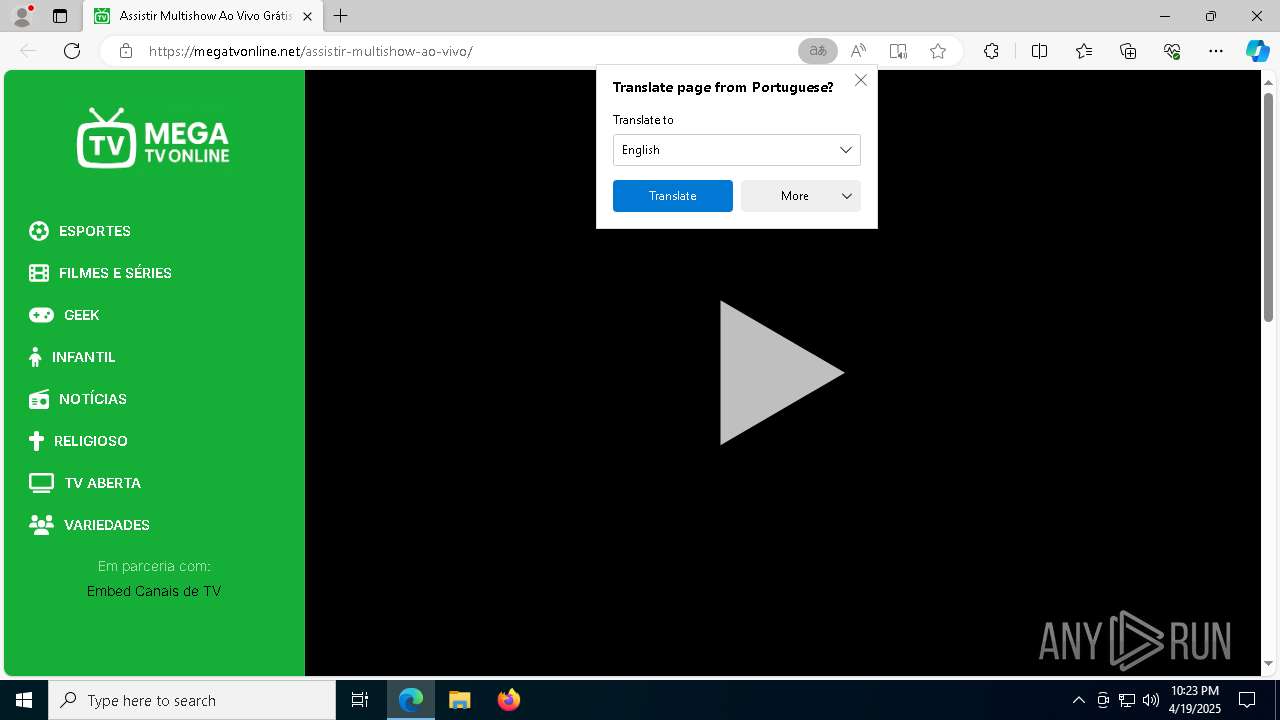Screen dimensions: 1280x720
Task: Open the Esportes soccer ball icon
Action: [x=39, y=231]
